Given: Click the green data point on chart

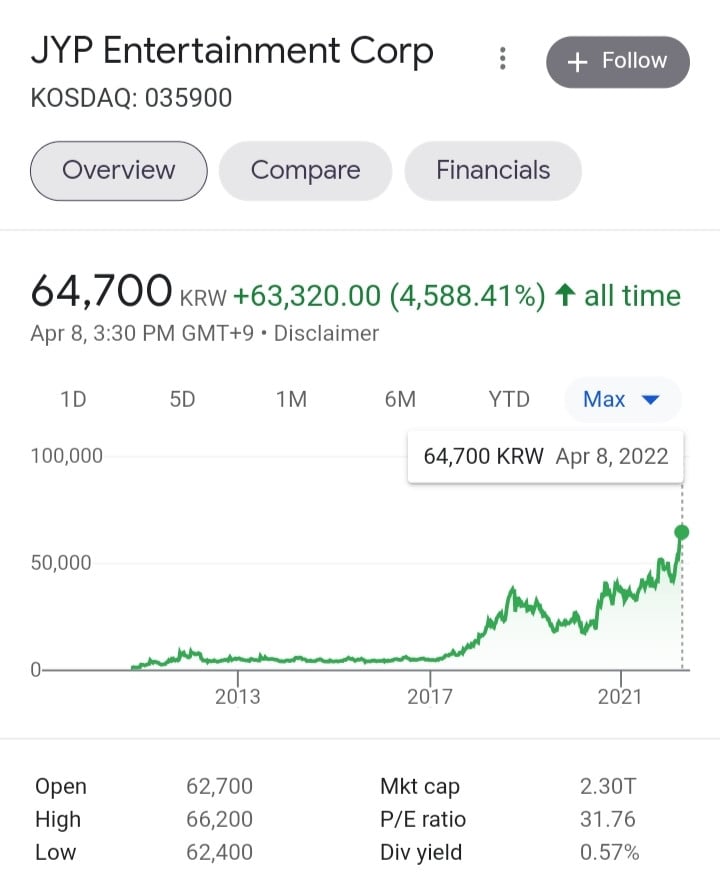Looking at the screenshot, I should tap(681, 532).
